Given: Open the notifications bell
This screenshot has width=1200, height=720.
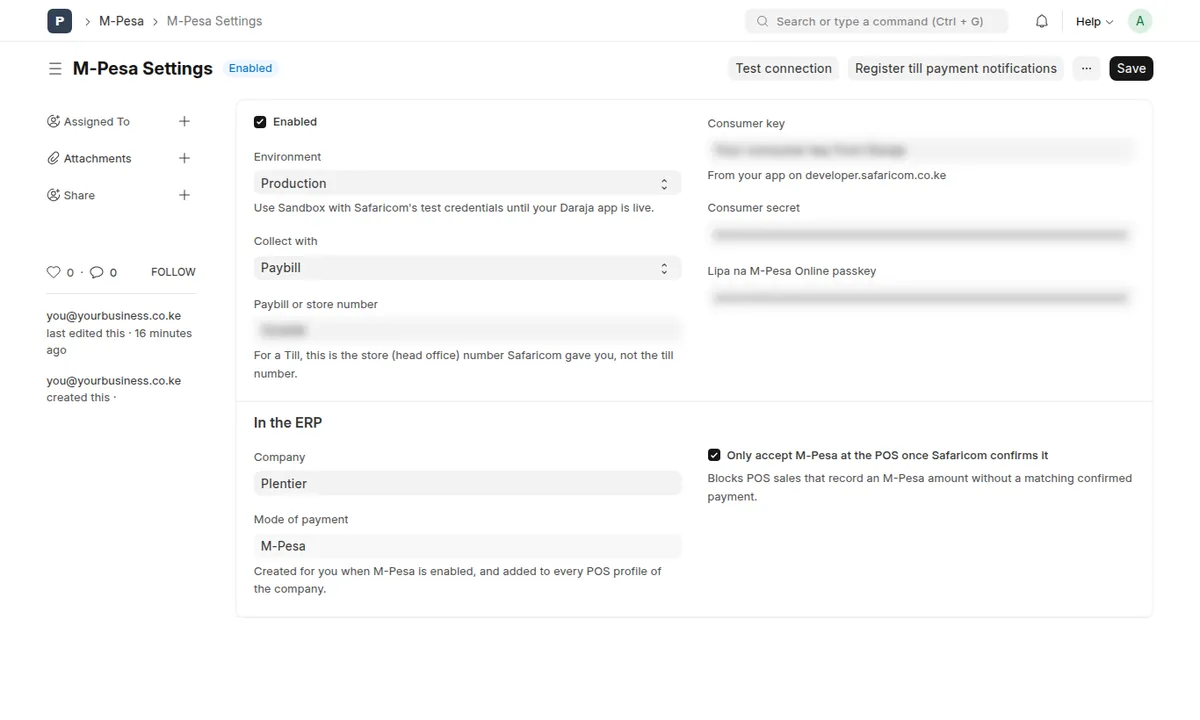Looking at the screenshot, I should coord(1042,21).
